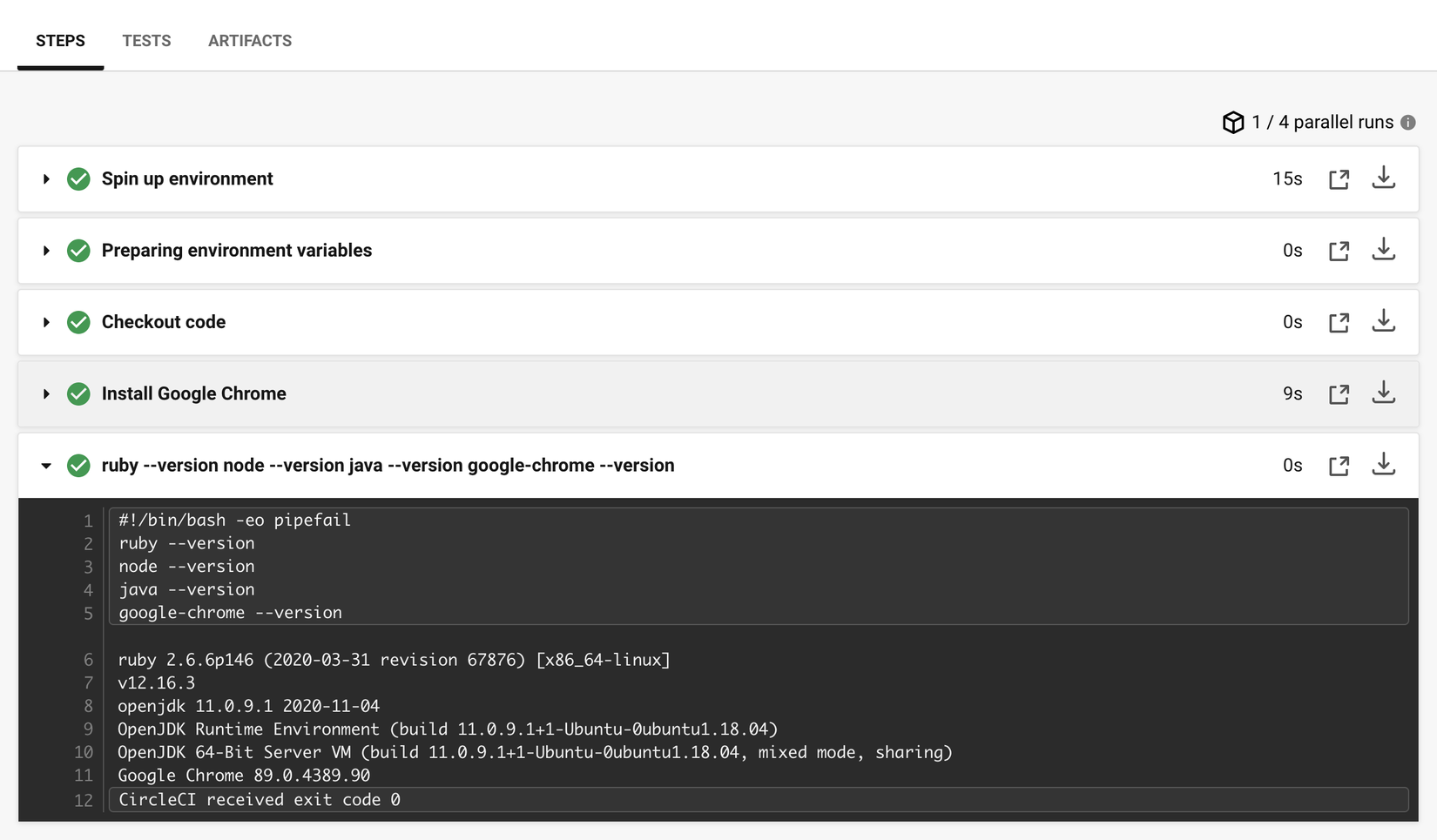Image resolution: width=1437 pixels, height=840 pixels.
Task: Switch to the TESTS tab
Action: click(x=146, y=41)
